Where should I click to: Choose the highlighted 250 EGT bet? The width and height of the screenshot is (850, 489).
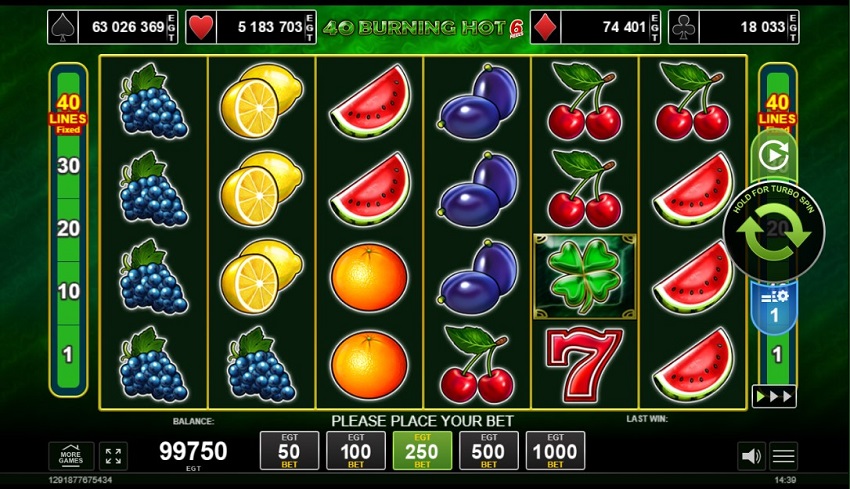click(422, 451)
